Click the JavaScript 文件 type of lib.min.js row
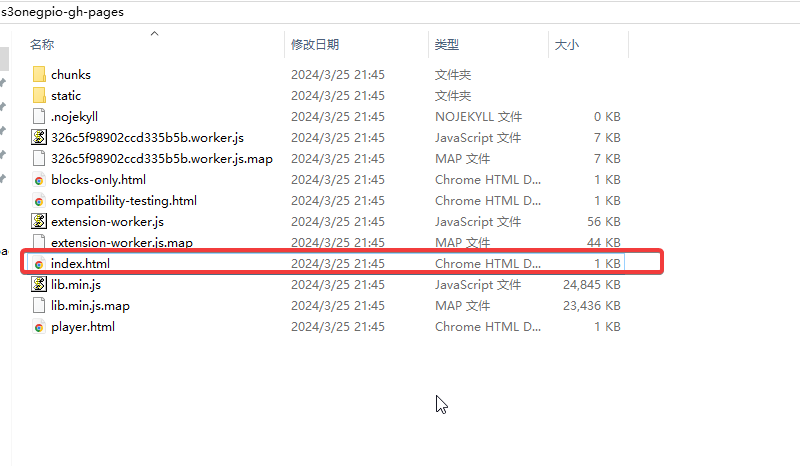 (478, 284)
